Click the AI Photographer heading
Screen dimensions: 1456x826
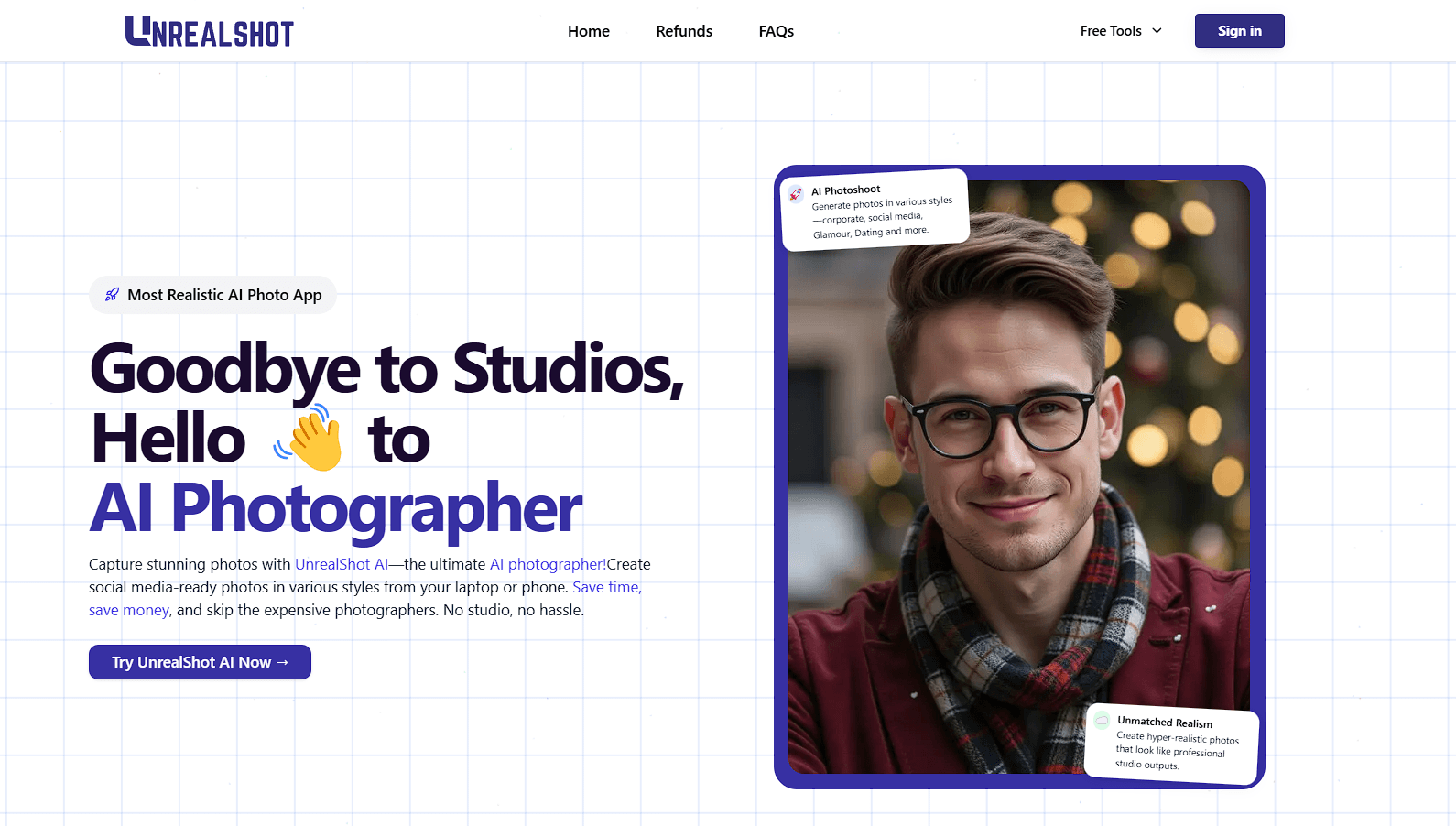pyautogui.click(x=335, y=508)
